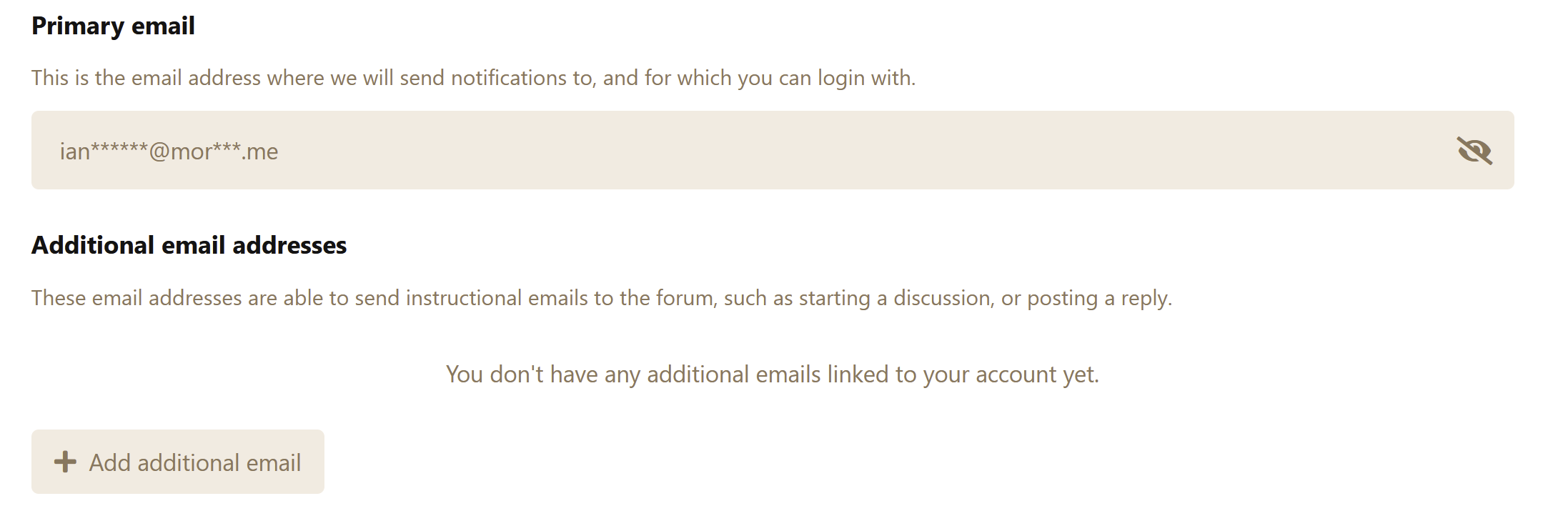Select the Primary email heading
The image size is (1568, 516).
click(113, 26)
